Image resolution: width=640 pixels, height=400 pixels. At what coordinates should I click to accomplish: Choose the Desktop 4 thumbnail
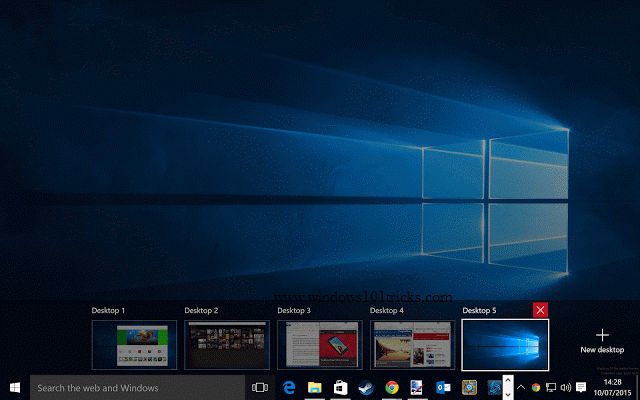coord(413,345)
